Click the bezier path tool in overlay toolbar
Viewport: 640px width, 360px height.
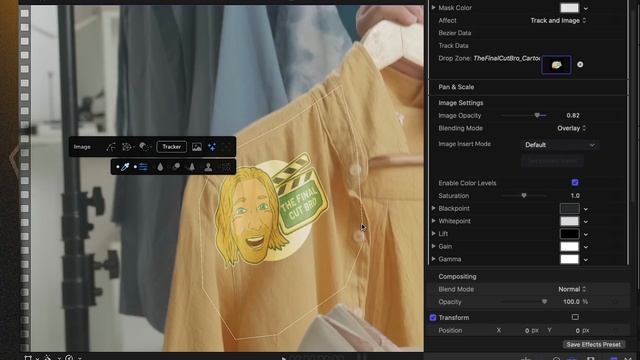point(111,147)
